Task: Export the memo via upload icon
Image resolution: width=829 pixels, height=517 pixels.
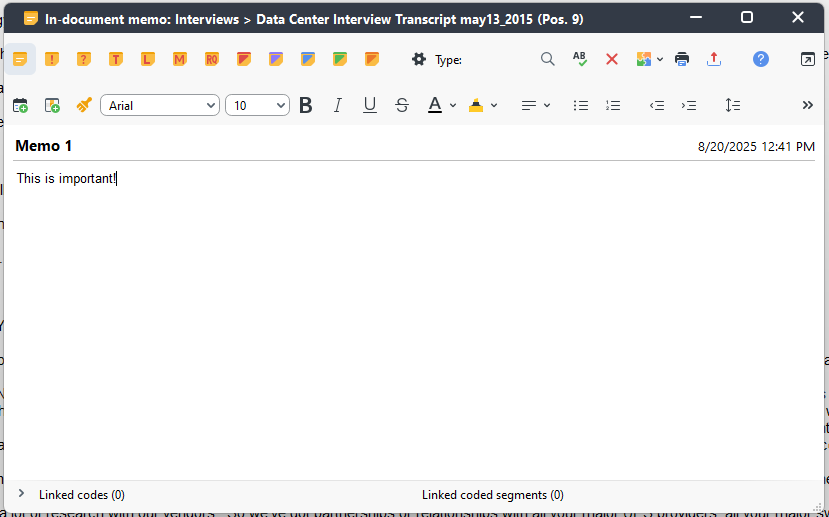Action: coord(714,59)
